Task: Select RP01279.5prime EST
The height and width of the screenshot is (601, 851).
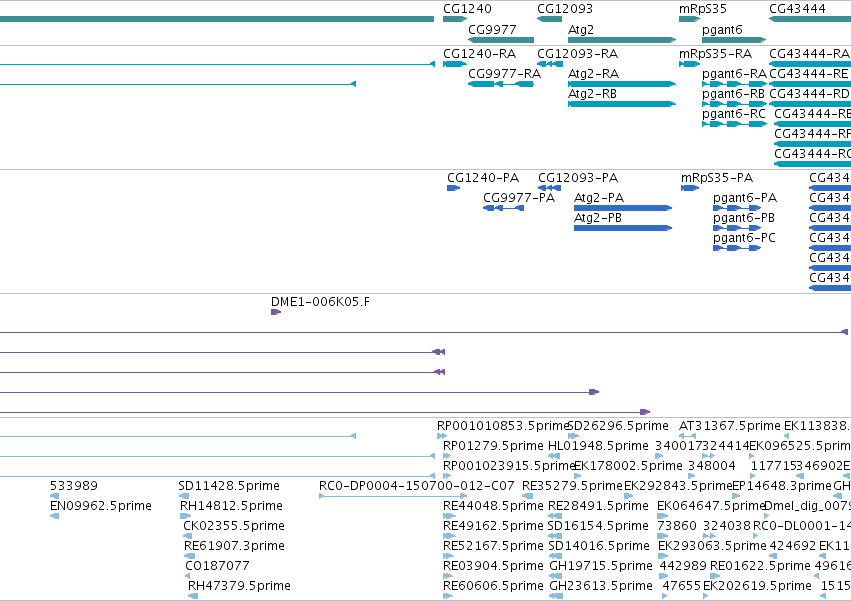Action: (x=447, y=456)
